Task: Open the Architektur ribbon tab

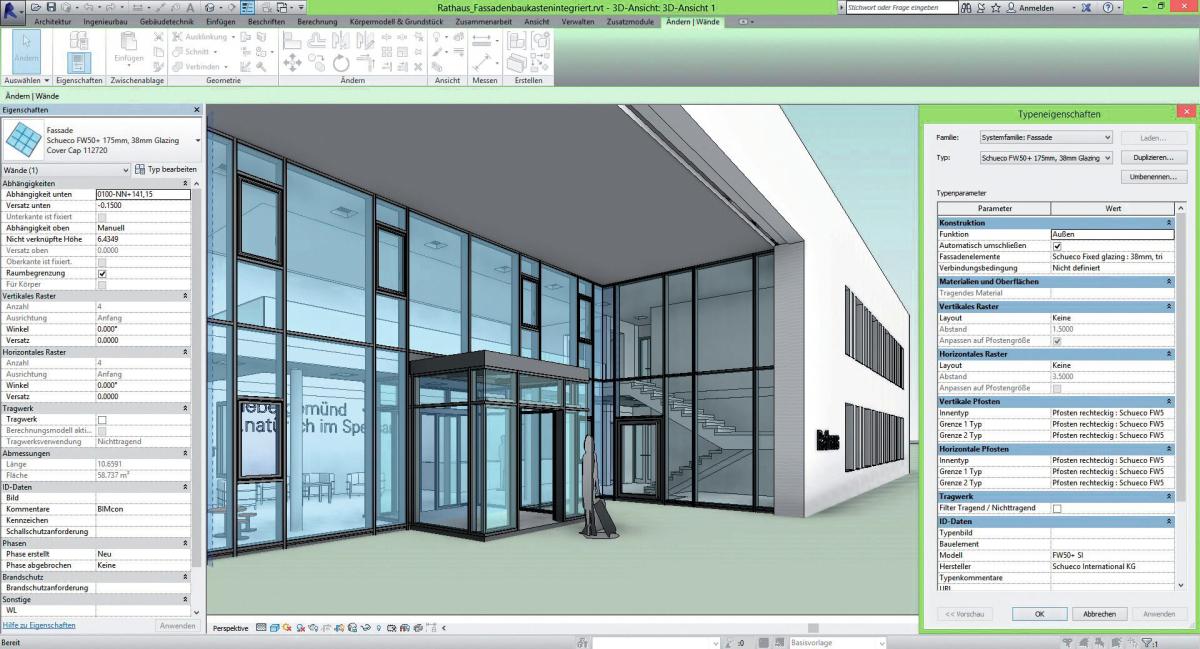Action: (53, 21)
